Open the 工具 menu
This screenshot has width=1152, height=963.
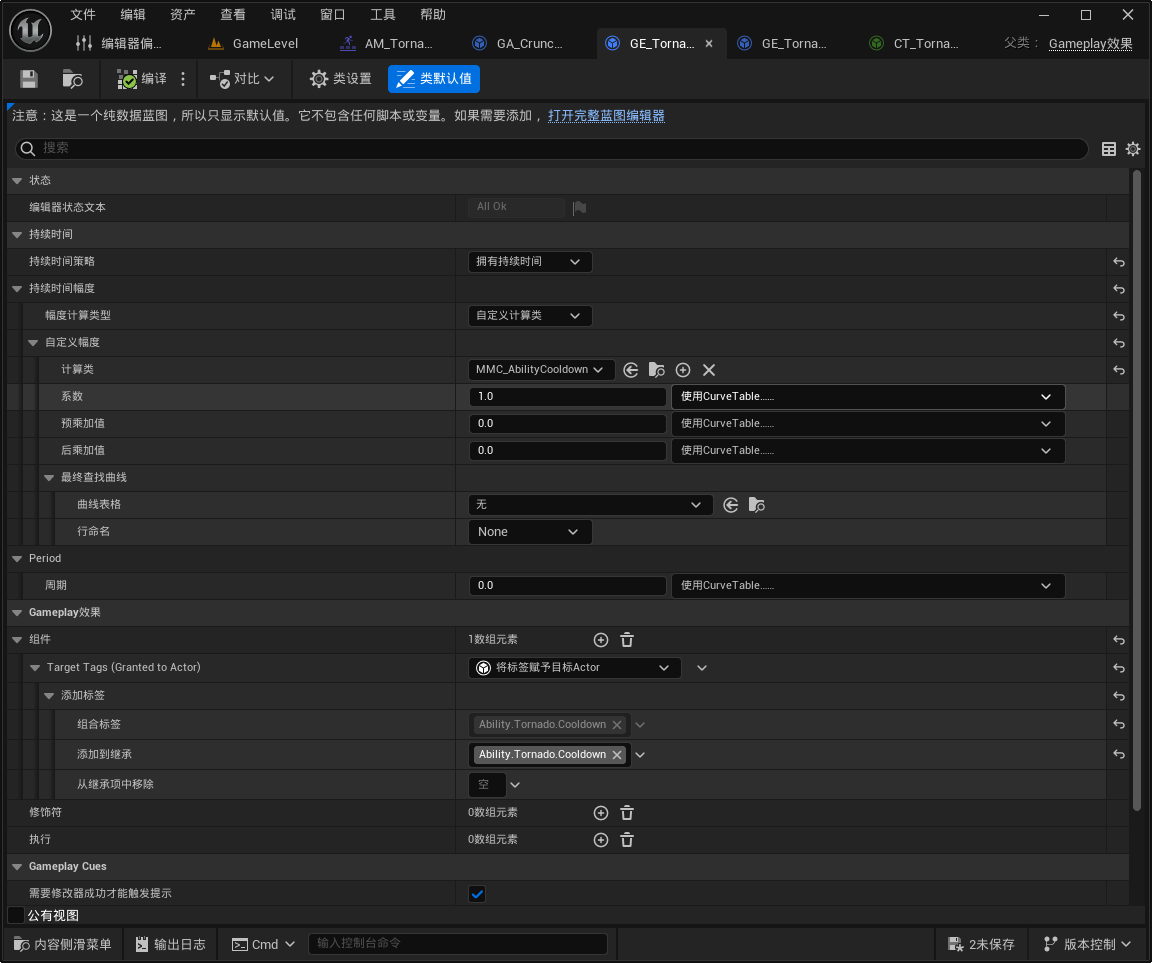[383, 15]
